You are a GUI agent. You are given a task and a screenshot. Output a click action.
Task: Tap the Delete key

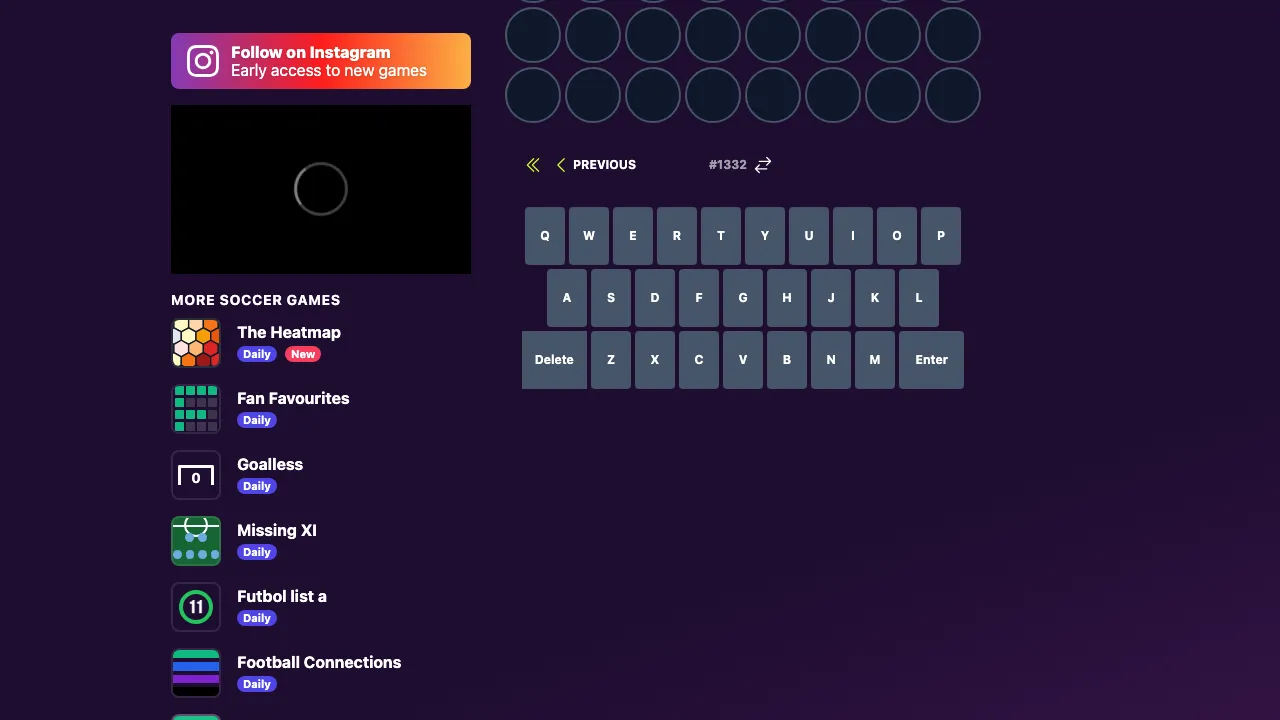tap(554, 360)
